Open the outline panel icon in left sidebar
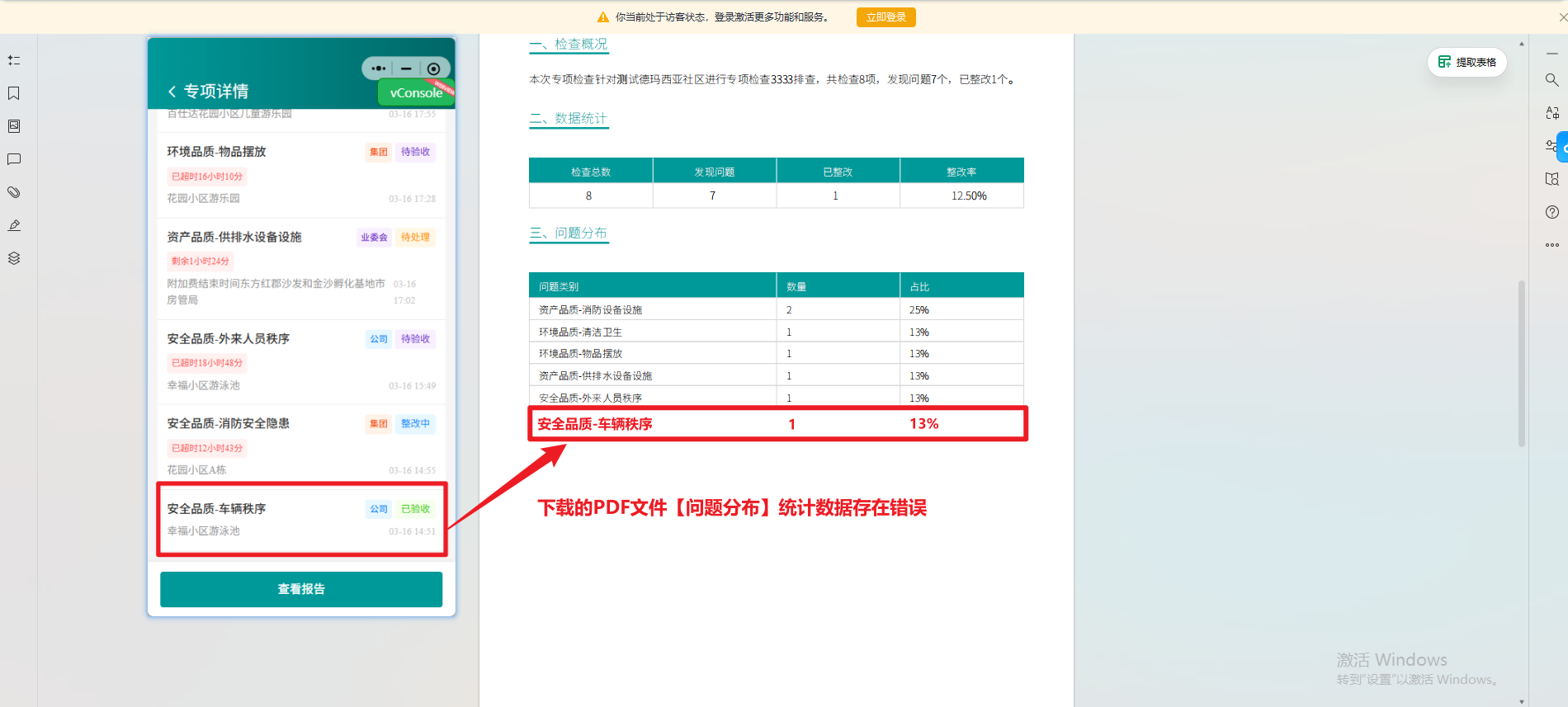The width and height of the screenshot is (1568, 707). coord(14,60)
